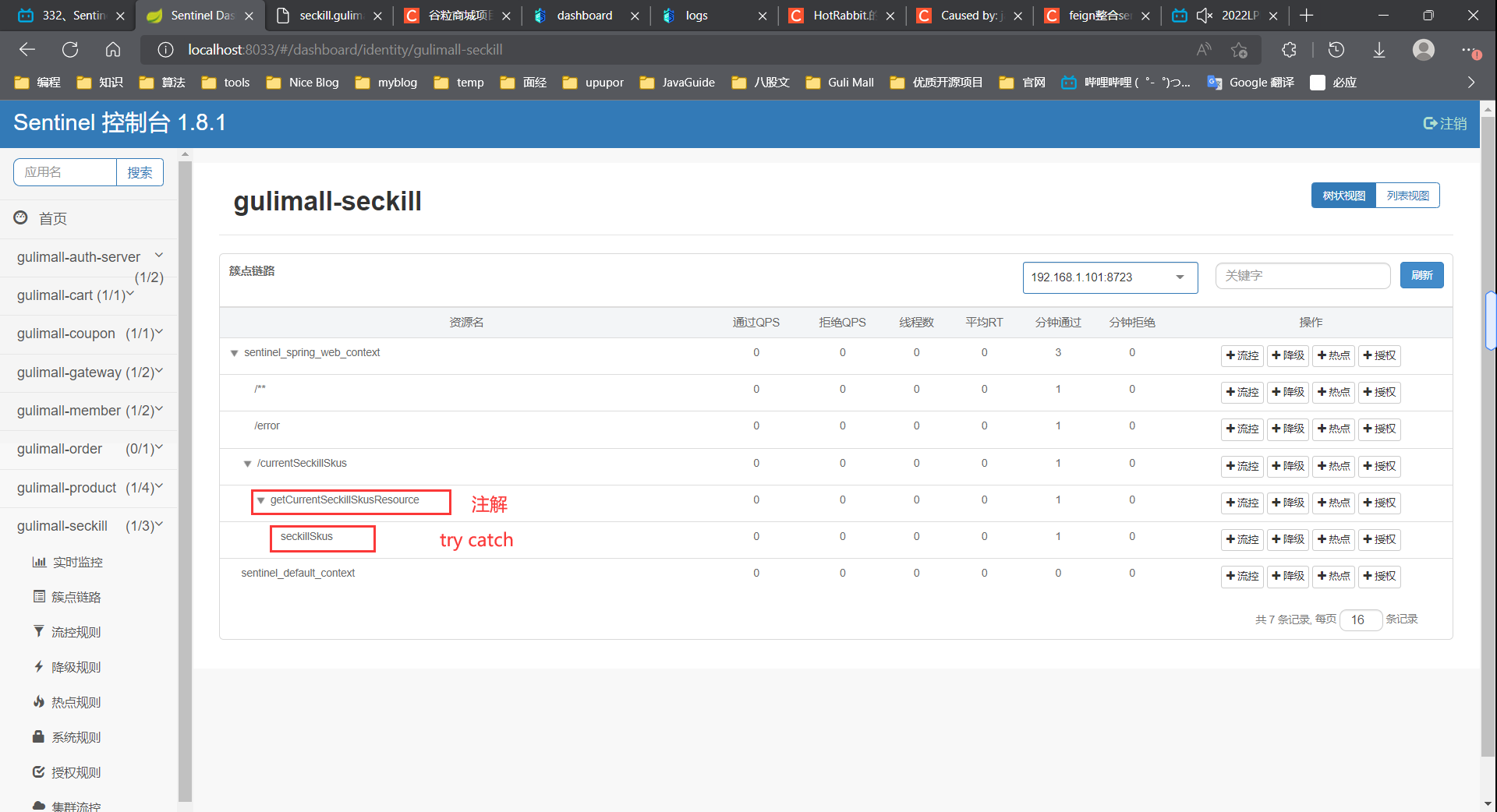The height and width of the screenshot is (812, 1497).
Task: Add 流控 rule for seckillSkus resource
Action: (1242, 539)
